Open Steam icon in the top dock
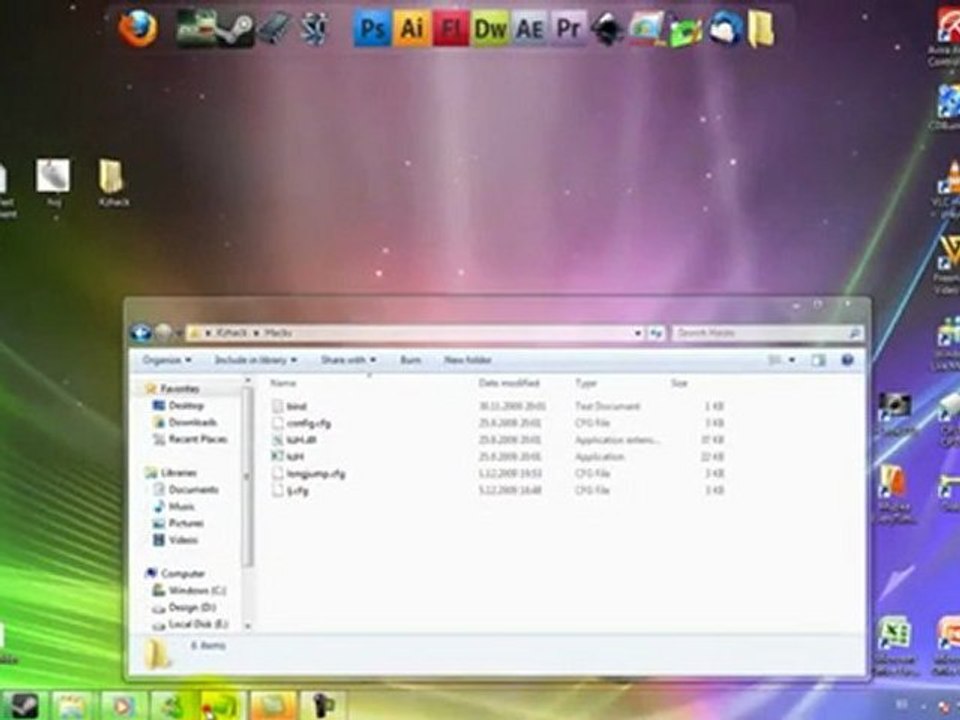This screenshot has width=960, height=720. 235,29
